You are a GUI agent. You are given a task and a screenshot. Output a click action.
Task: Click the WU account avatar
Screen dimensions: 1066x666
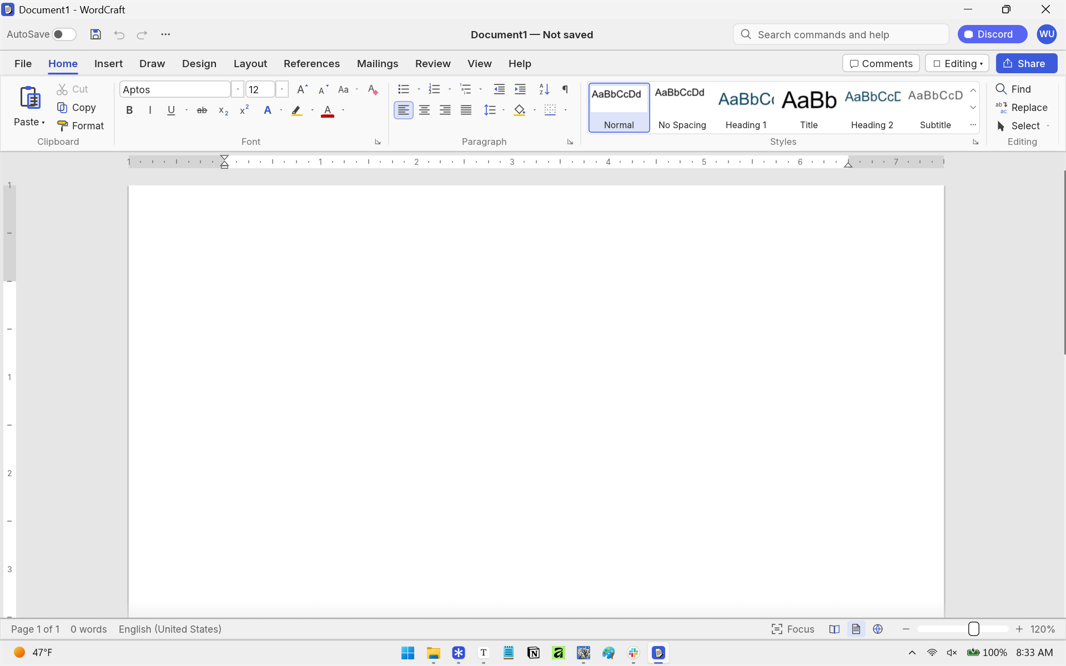1046,34
